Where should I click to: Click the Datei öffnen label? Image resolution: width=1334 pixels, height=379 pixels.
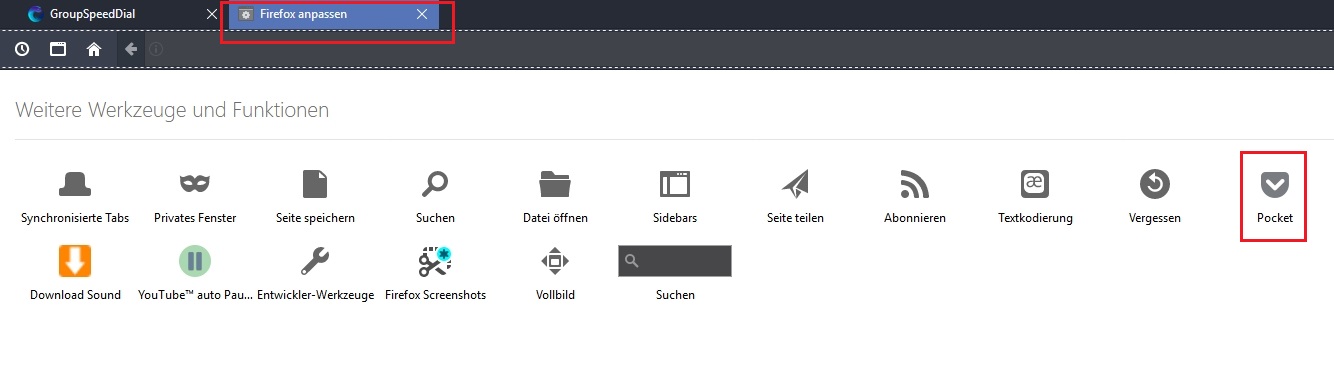pos(555,218)
